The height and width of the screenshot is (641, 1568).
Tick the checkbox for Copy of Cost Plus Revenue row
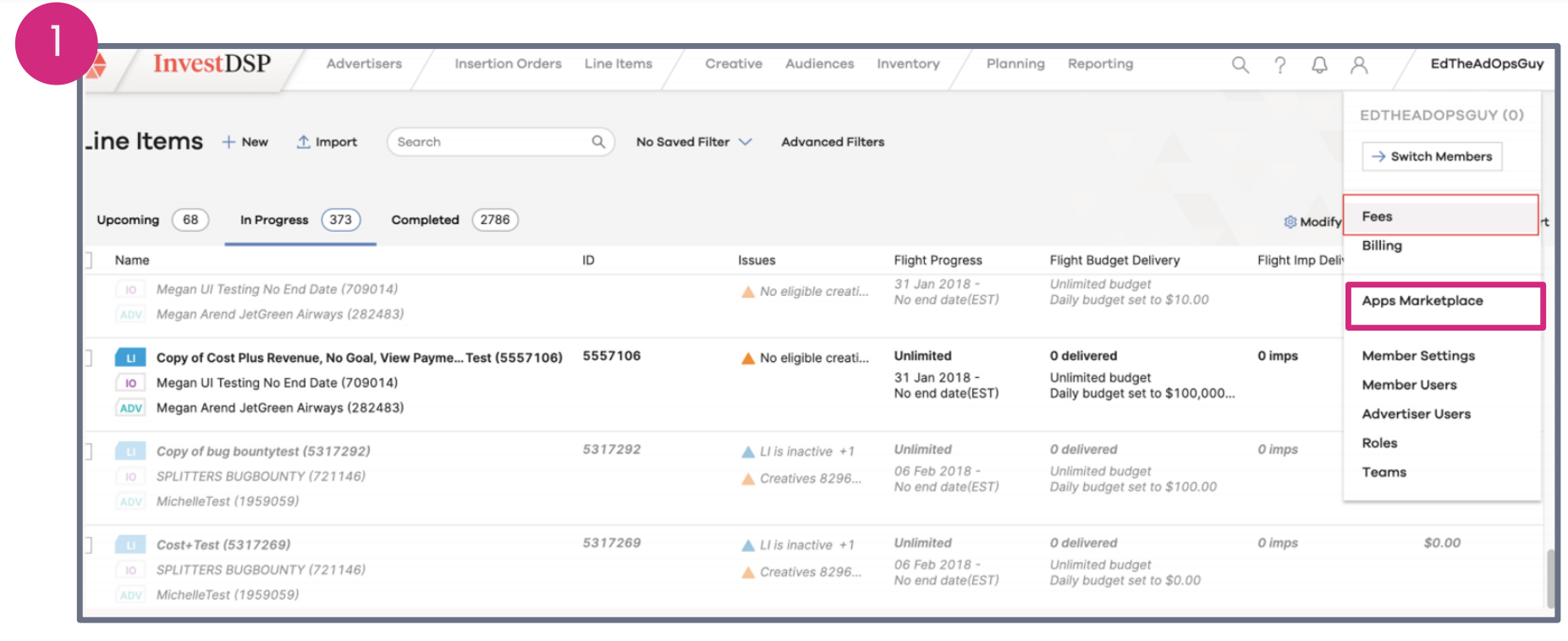pos(88,358)
